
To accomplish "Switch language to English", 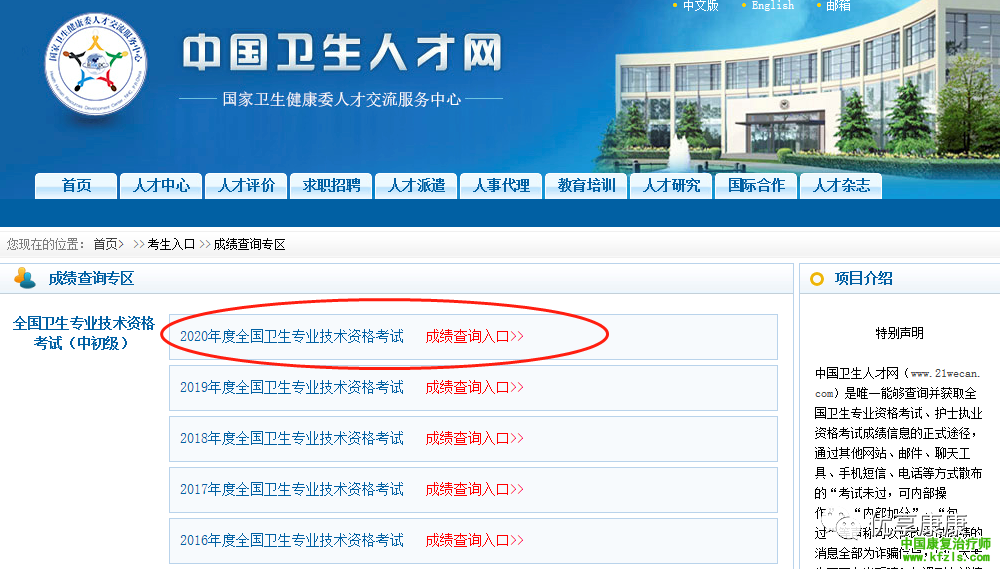I will 772,6.
